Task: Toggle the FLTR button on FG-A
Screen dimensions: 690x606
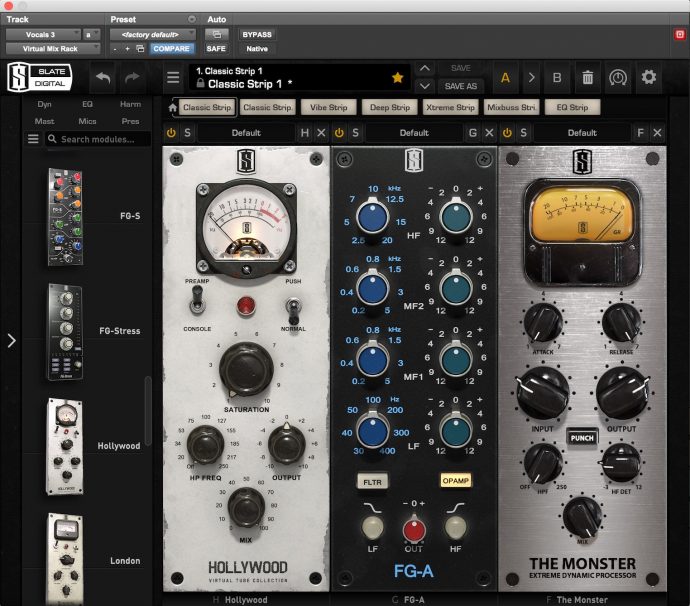Action: (x=372, y=482)
